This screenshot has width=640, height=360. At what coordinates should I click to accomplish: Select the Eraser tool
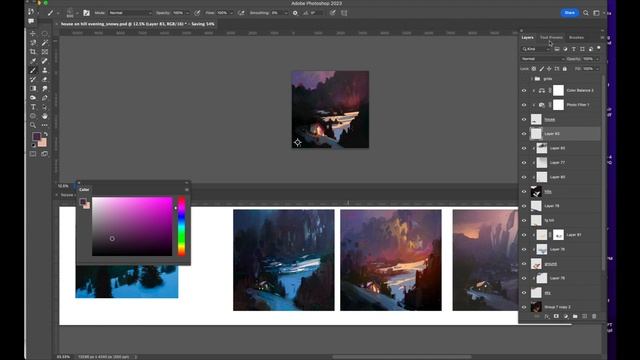click(44, 79)
